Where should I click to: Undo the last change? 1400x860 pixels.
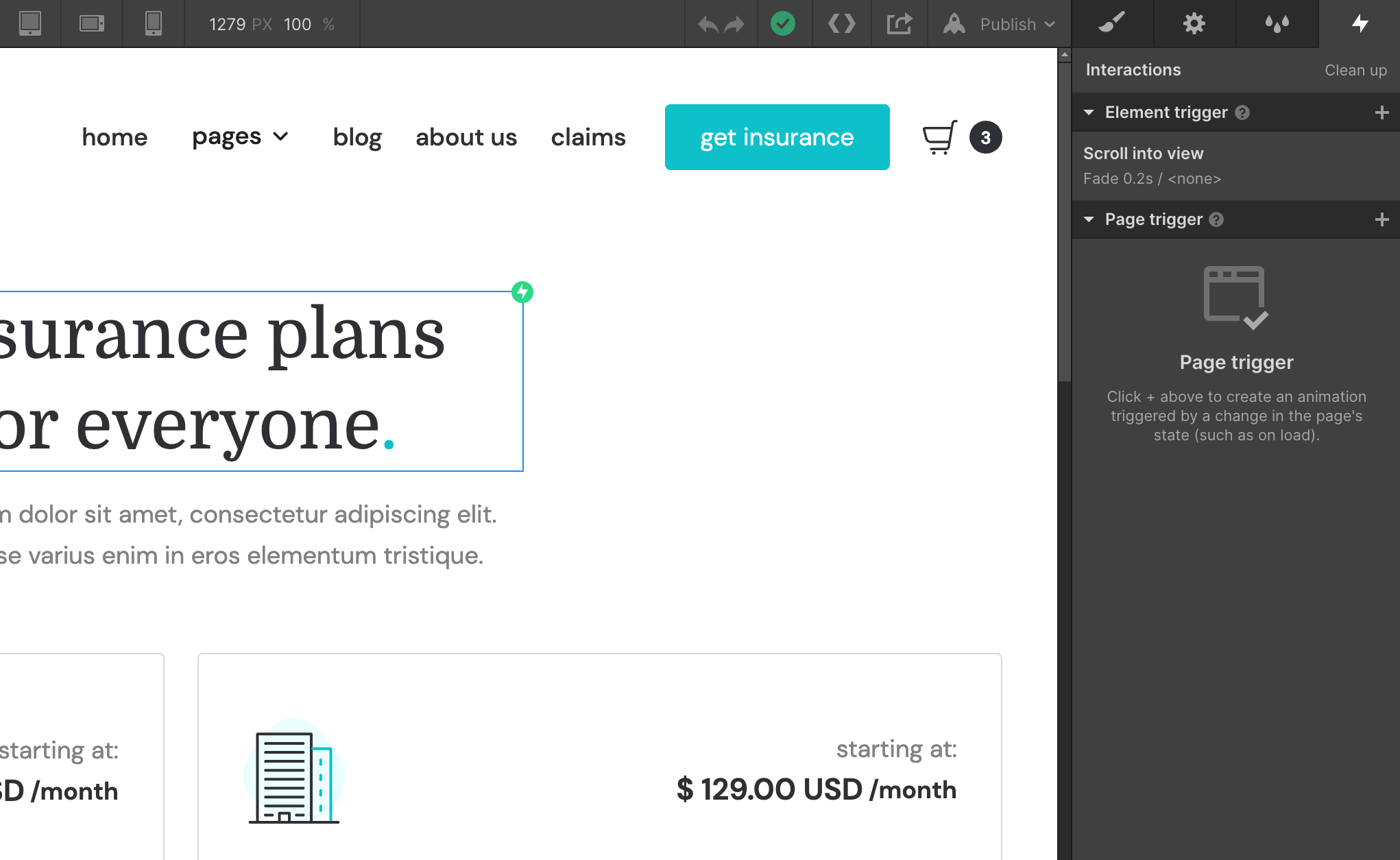click(x=708, y=23)
